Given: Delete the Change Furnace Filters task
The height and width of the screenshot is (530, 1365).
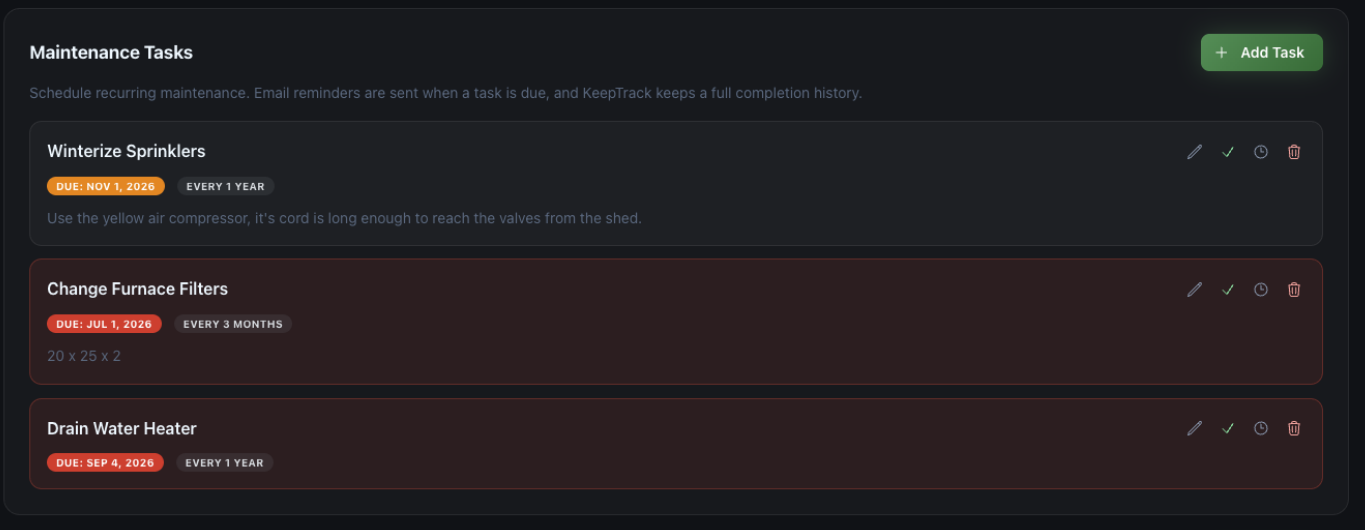Looking at the screenshot, I should click(1294, 289).
